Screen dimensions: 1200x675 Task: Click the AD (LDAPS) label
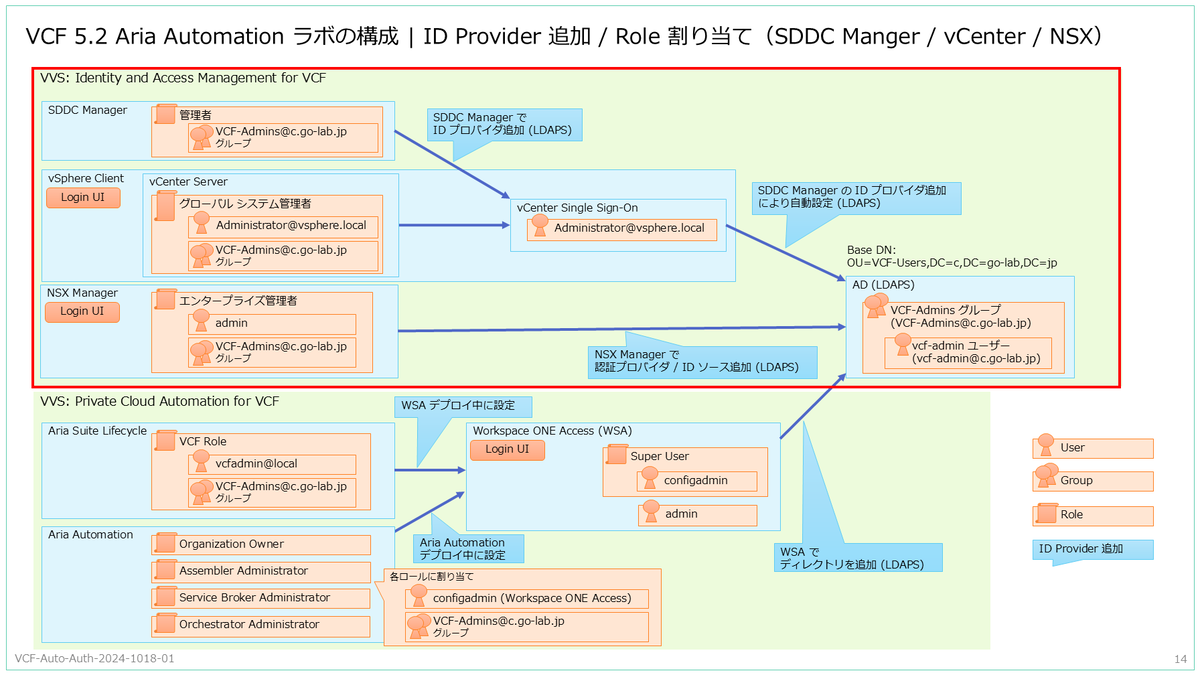pyautogui.click(x=885, y=285)
